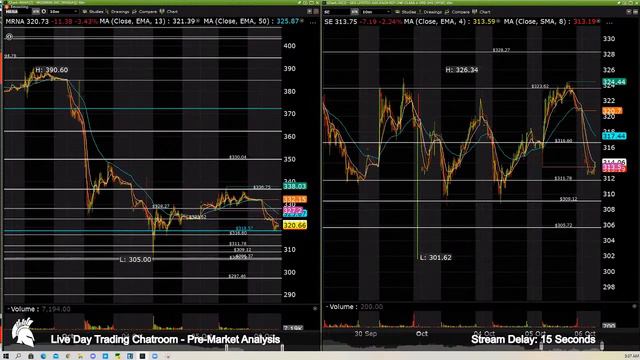Click the 30 Sep date label on SE time axis
This screenshot has width=640, height=360.
coord(365,333)
